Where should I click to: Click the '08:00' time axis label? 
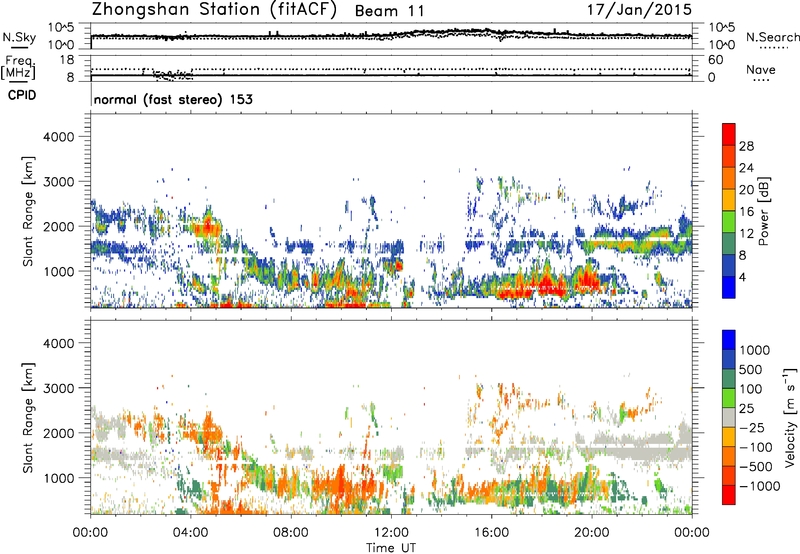point(291,533)
